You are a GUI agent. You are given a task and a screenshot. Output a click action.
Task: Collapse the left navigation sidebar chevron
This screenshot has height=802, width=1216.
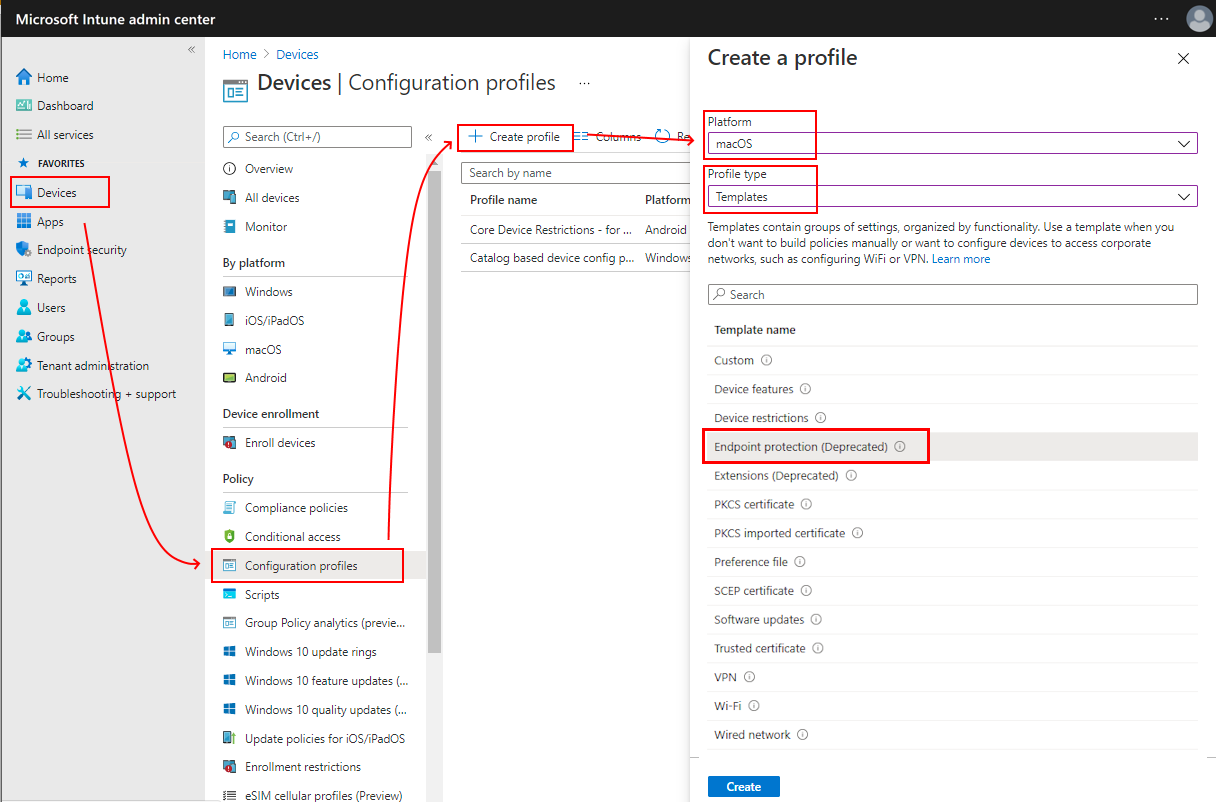click(x=192, y=50)
